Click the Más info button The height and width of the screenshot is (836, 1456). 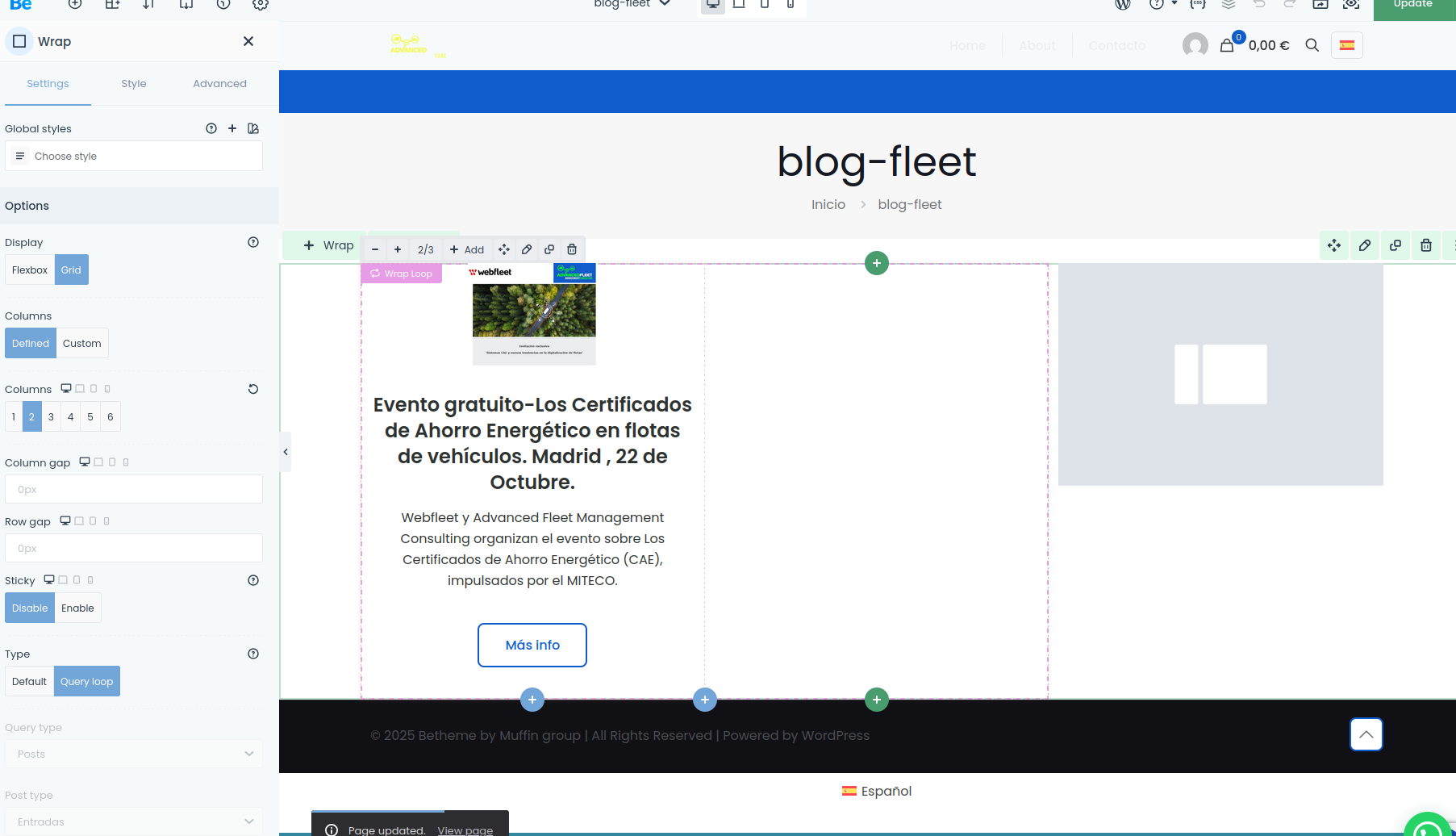532,645
